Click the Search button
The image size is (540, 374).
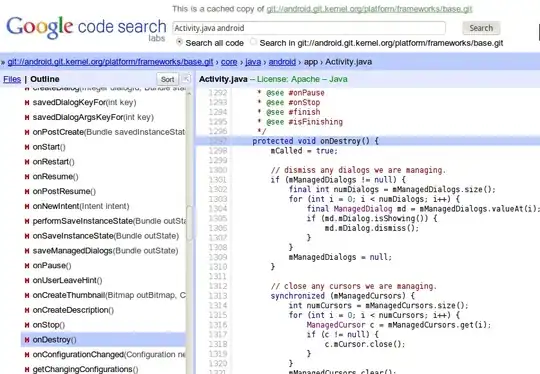tap(481, 28)
